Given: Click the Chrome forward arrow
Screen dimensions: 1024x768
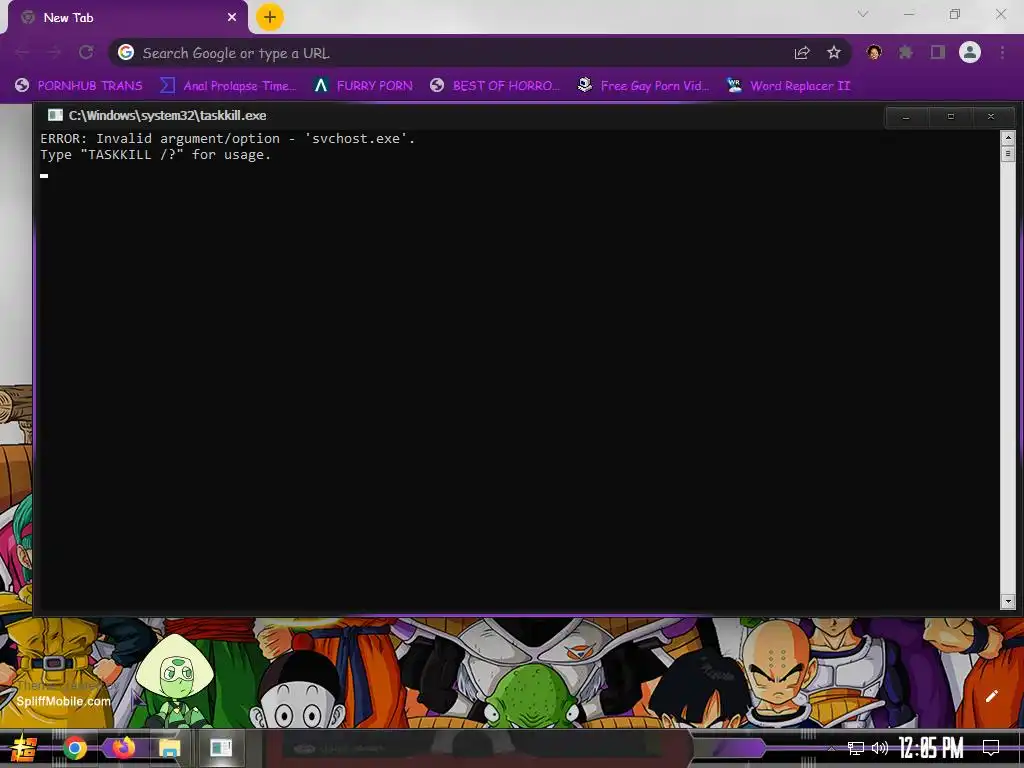Looking at the screenshot, I should point(54,52).
